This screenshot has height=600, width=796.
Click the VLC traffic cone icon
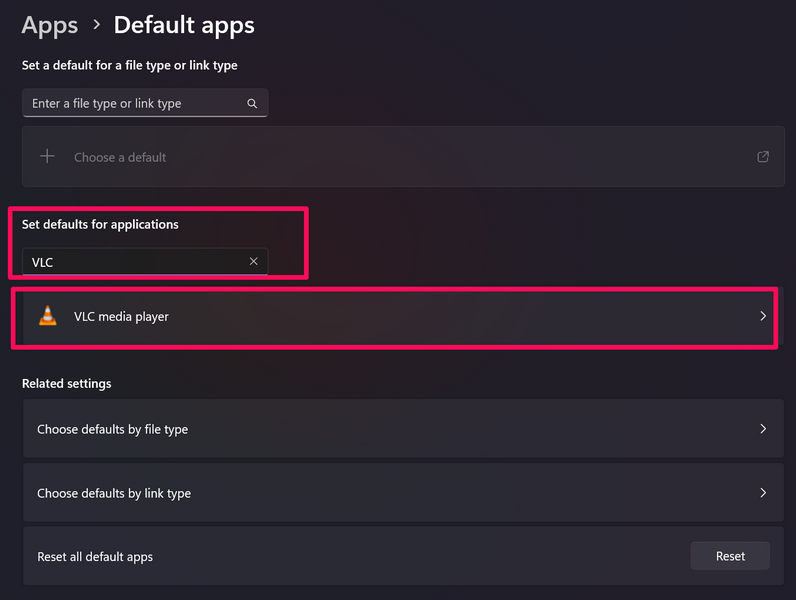click(47, 316)
